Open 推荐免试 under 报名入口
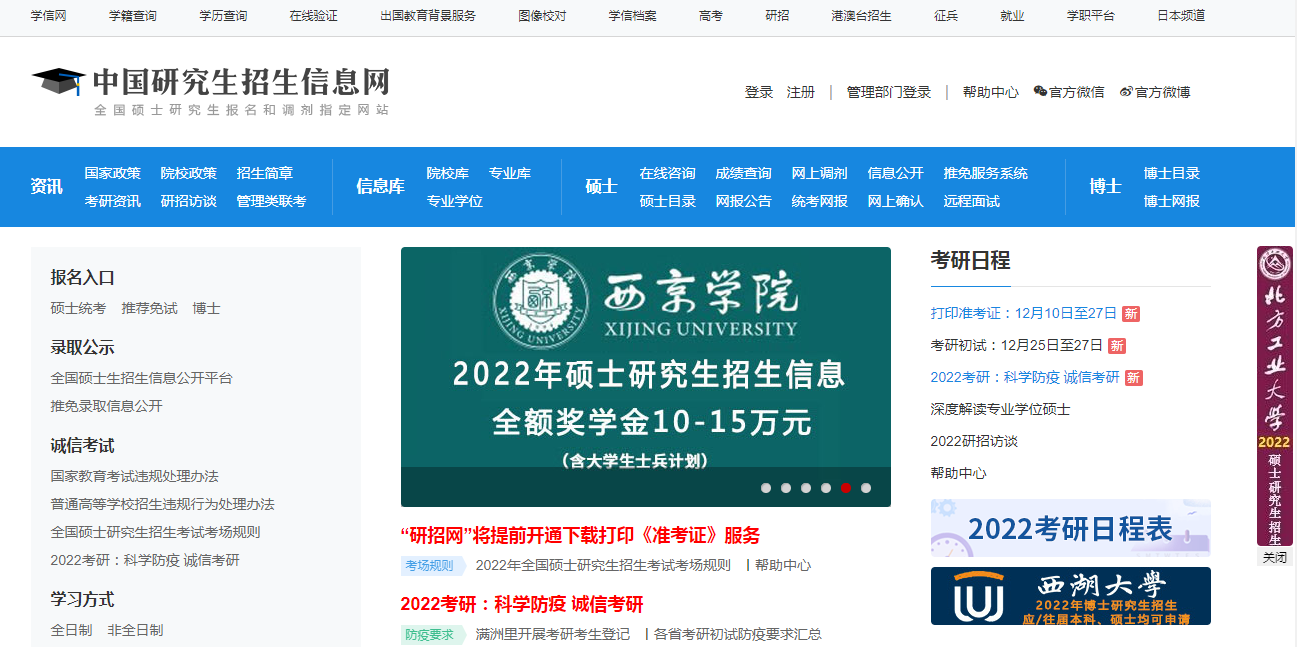This screenshot has width=1297, height=647. pyautogui.click(x=149, y=308)
